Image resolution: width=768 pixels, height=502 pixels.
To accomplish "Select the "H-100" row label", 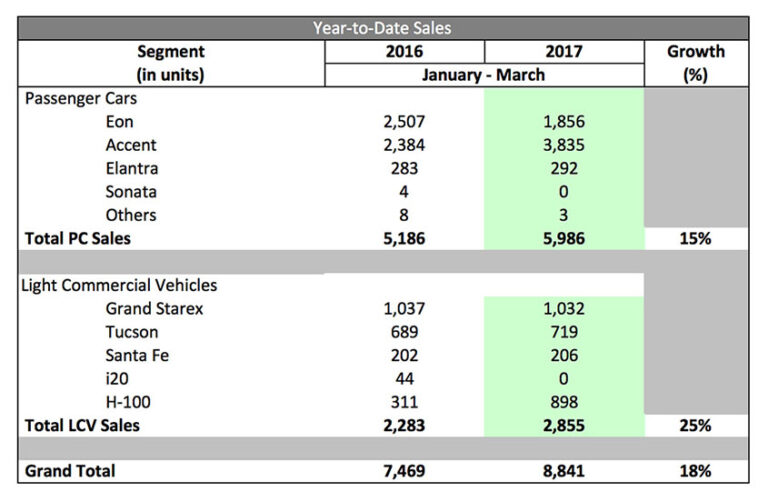I will coord(128,402).
